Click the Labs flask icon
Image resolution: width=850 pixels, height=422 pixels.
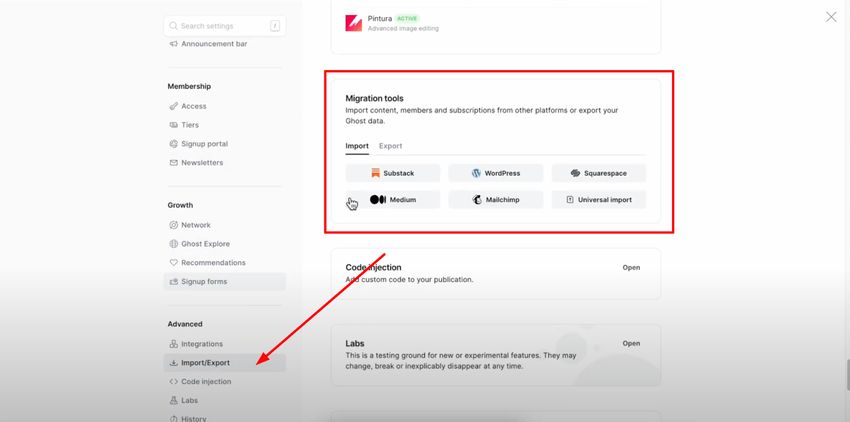tap(173, 400)
